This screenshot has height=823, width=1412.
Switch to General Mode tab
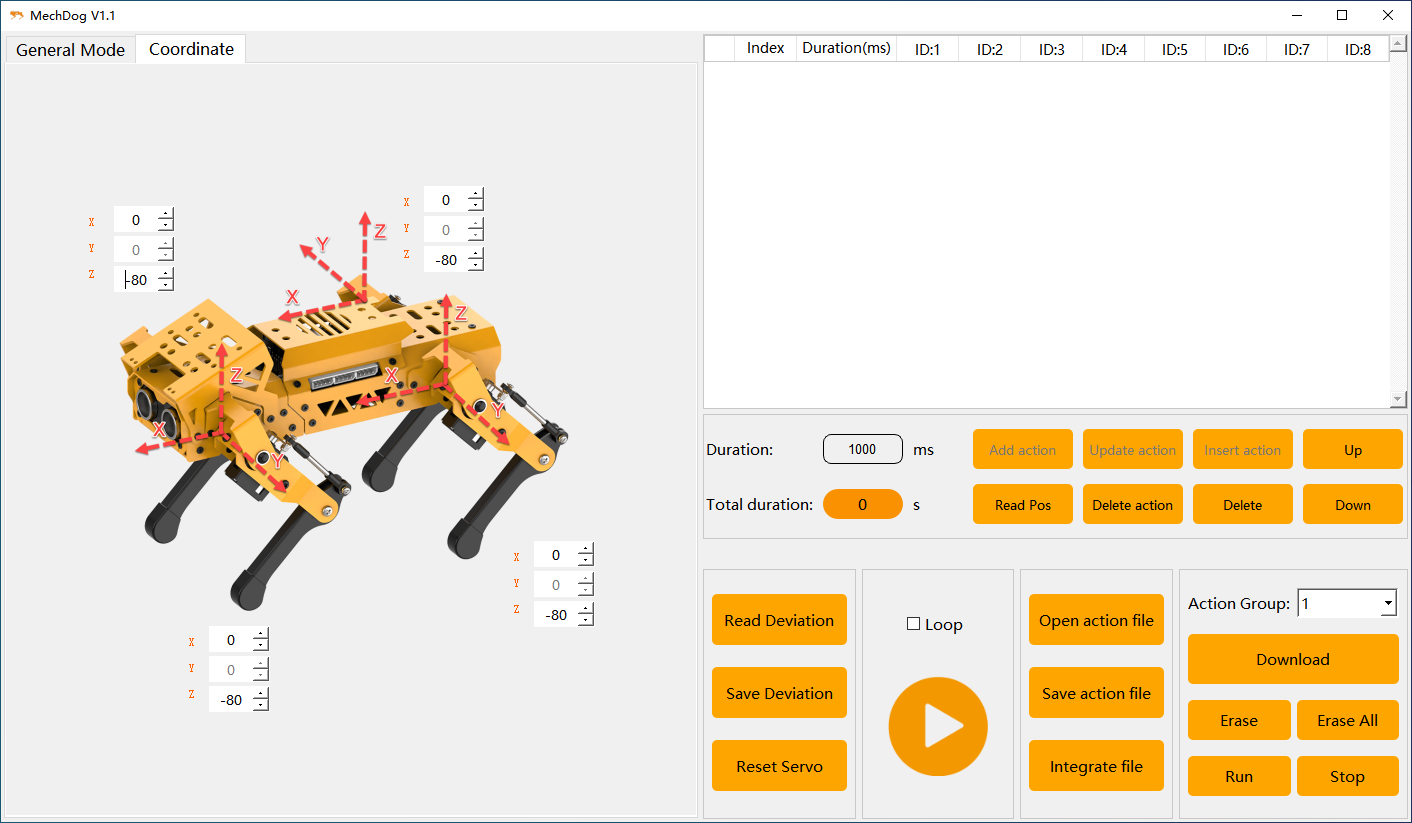point(70,50)
